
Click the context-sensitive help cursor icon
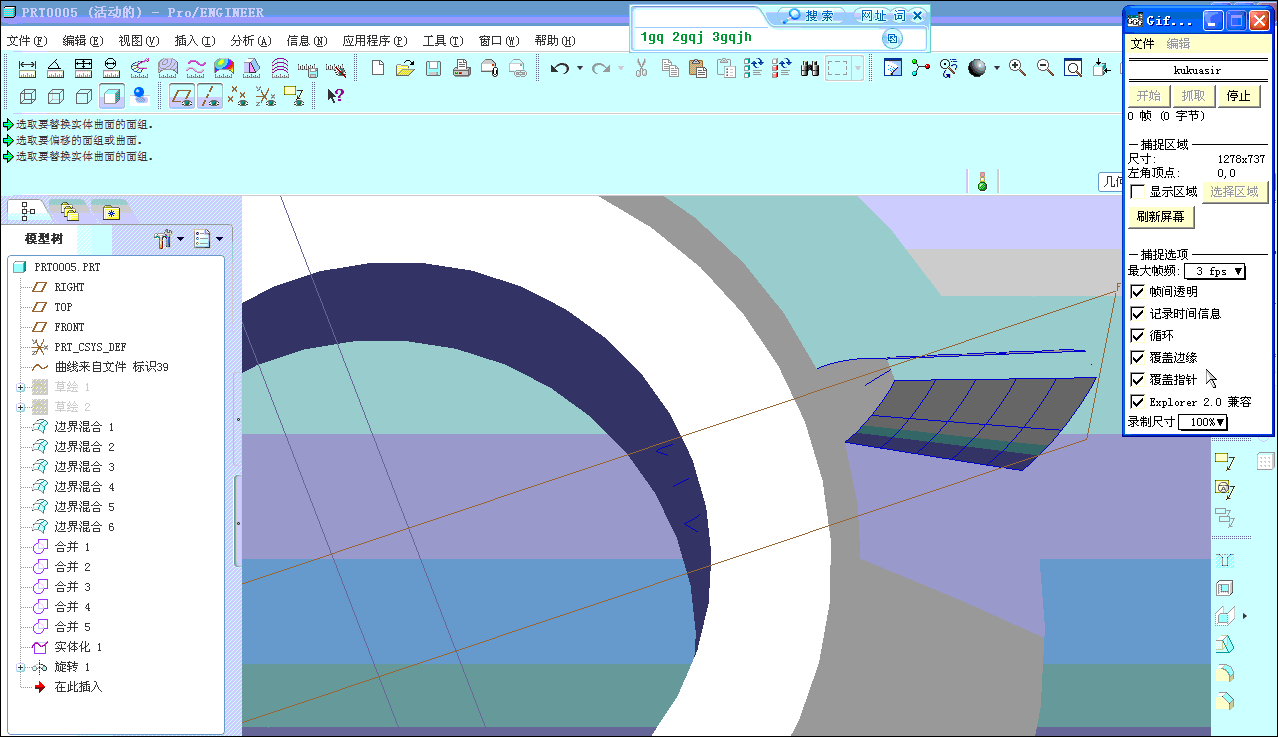click(x=336, y=96)
